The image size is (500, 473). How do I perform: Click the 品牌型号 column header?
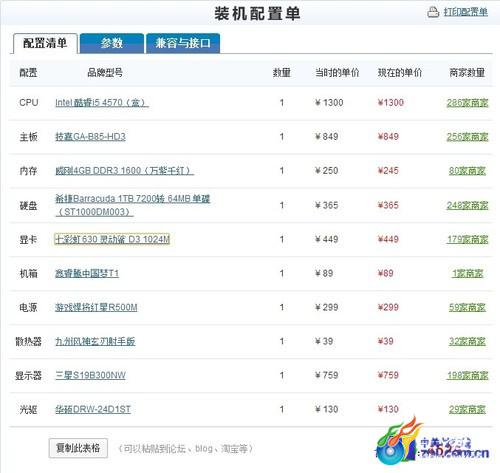105,72
